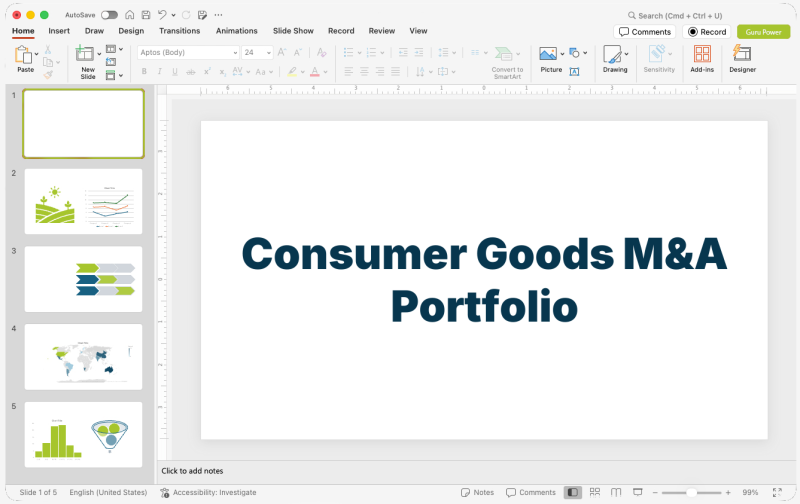Fit slide to current window

(777, 492)
